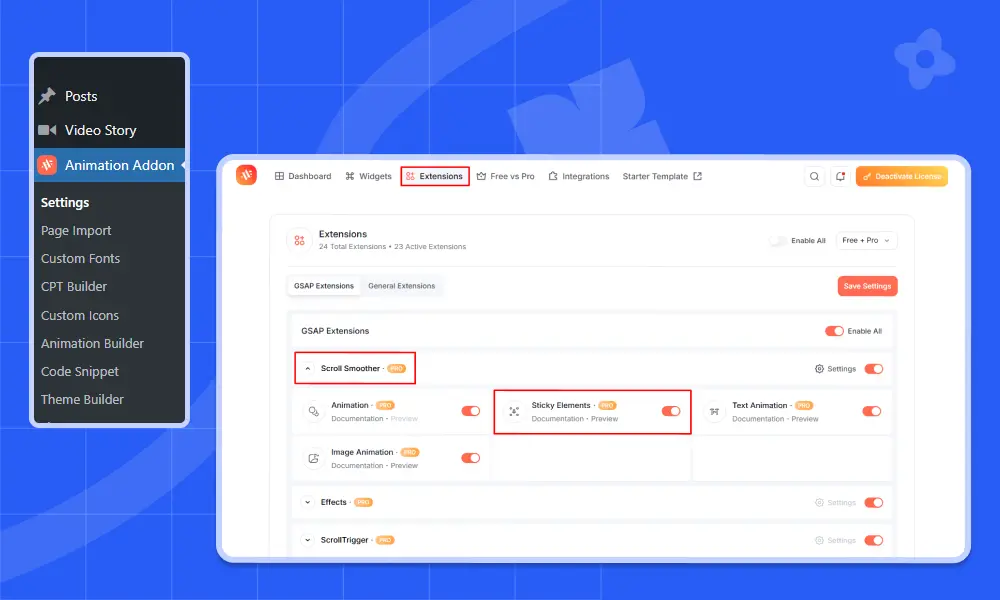The width and height of the screenshot is (1000, 600).
Task: Collapse the Scroll Smoother section
Action: (307, 368)
